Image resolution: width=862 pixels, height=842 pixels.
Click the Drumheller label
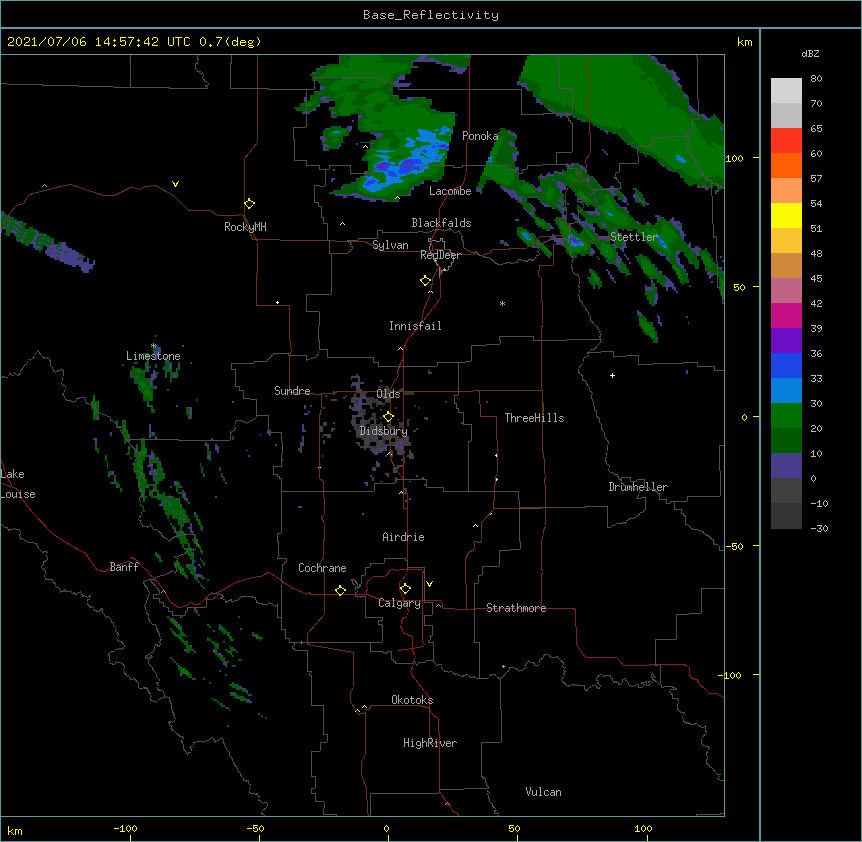(x=638, y=487)
